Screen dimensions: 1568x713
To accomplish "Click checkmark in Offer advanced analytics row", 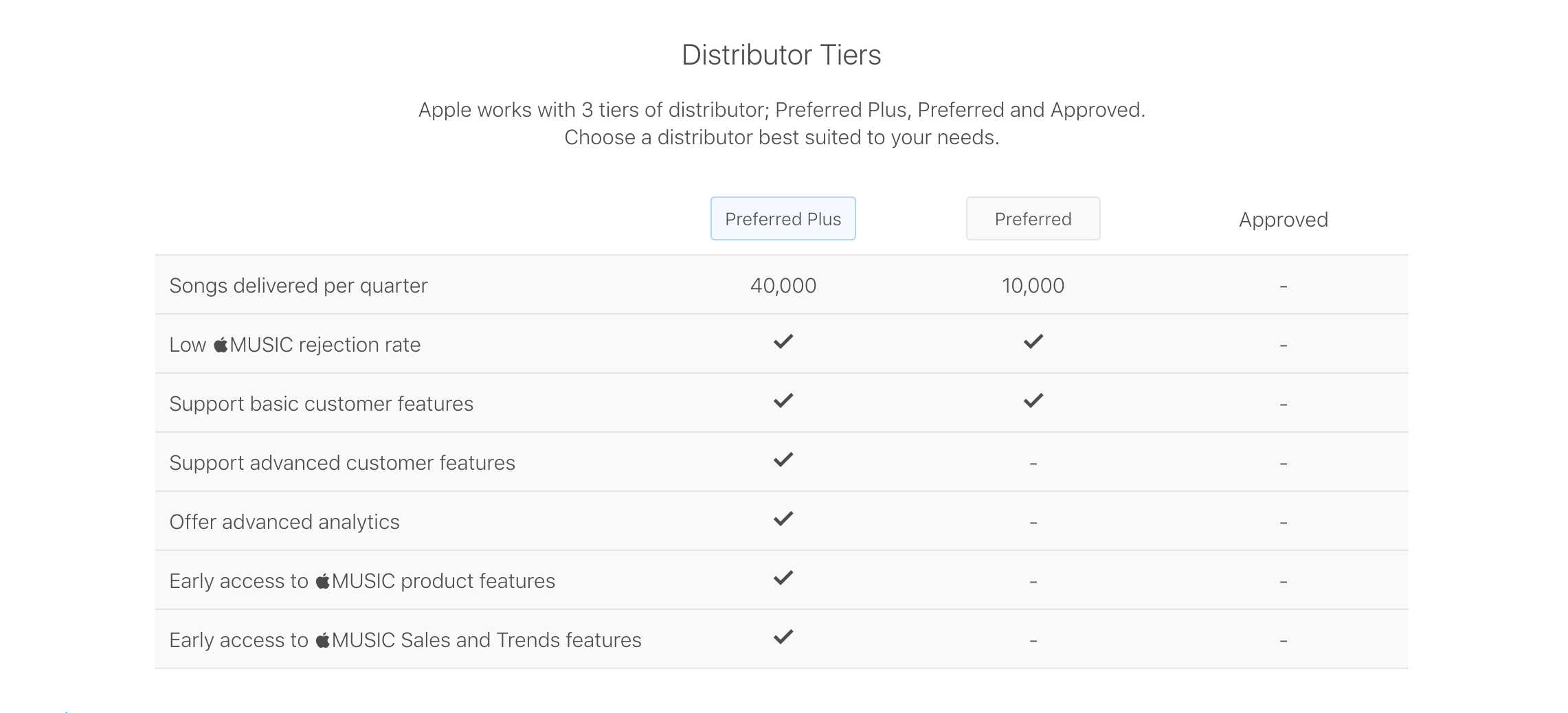I will (x=783, y=519).
